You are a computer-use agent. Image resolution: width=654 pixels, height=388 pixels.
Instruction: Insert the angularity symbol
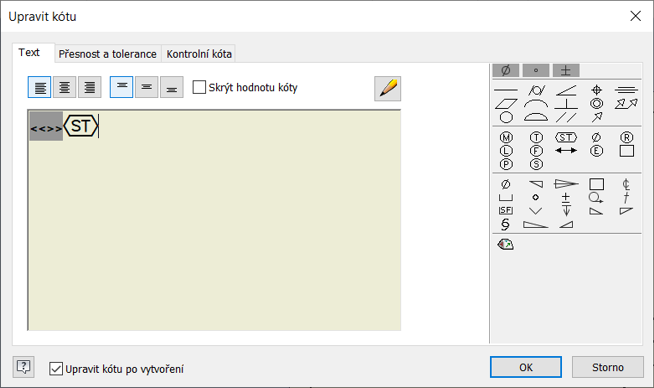coord(566,90)
